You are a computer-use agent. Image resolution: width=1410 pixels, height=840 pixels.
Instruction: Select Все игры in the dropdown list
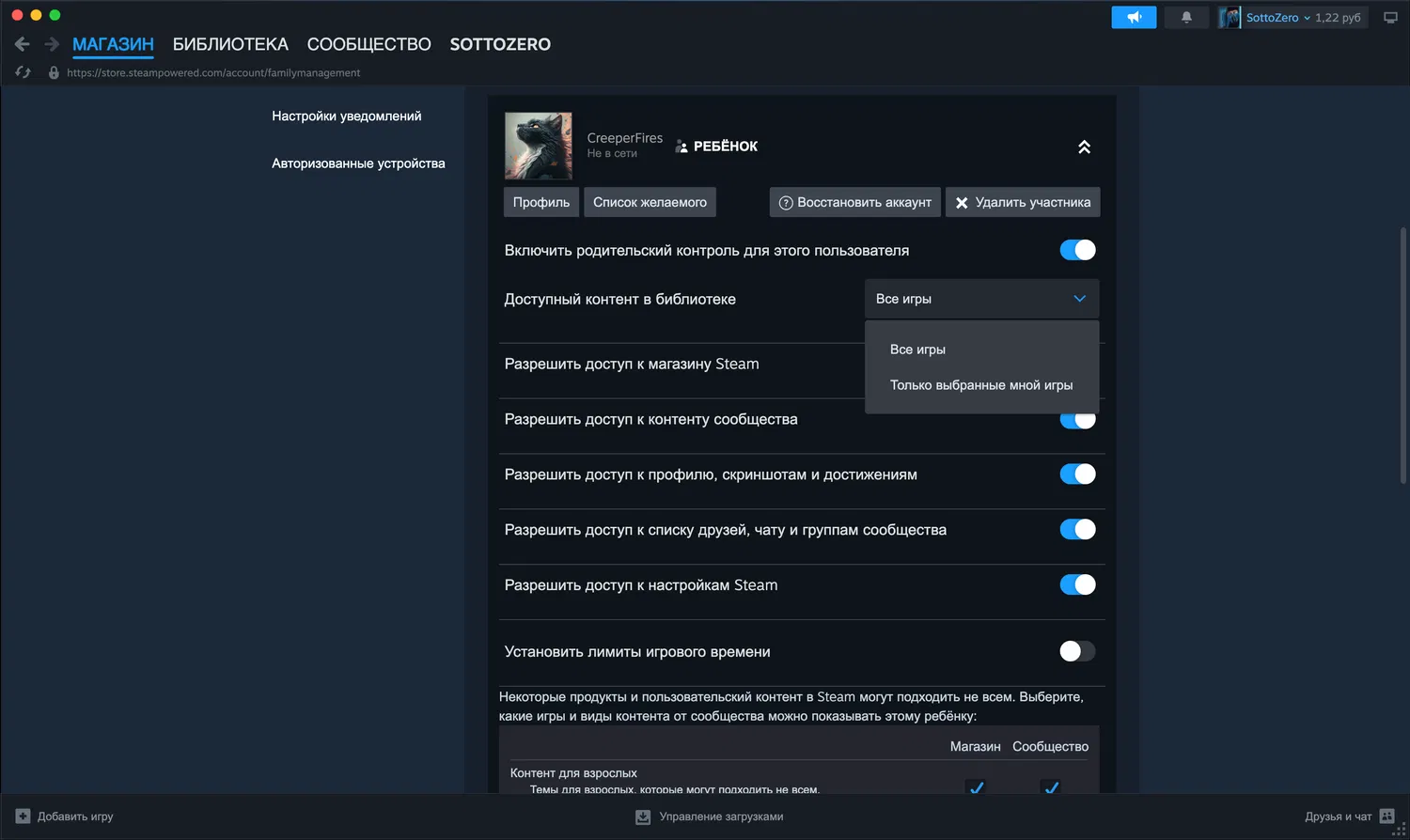pos(981,350)
